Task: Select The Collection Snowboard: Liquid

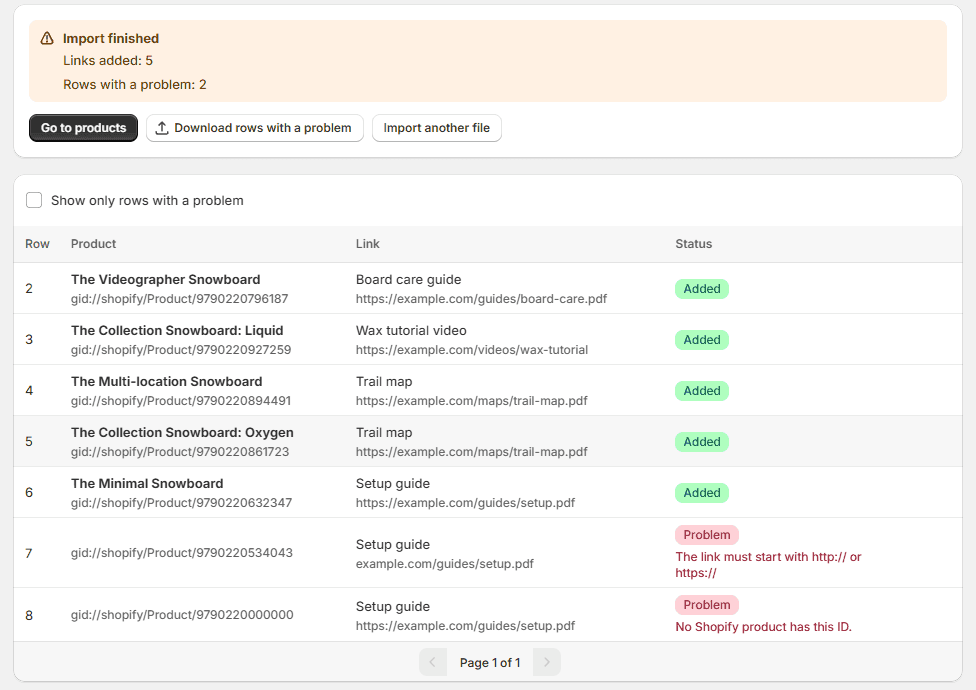Action: click(x=177, y=330)
